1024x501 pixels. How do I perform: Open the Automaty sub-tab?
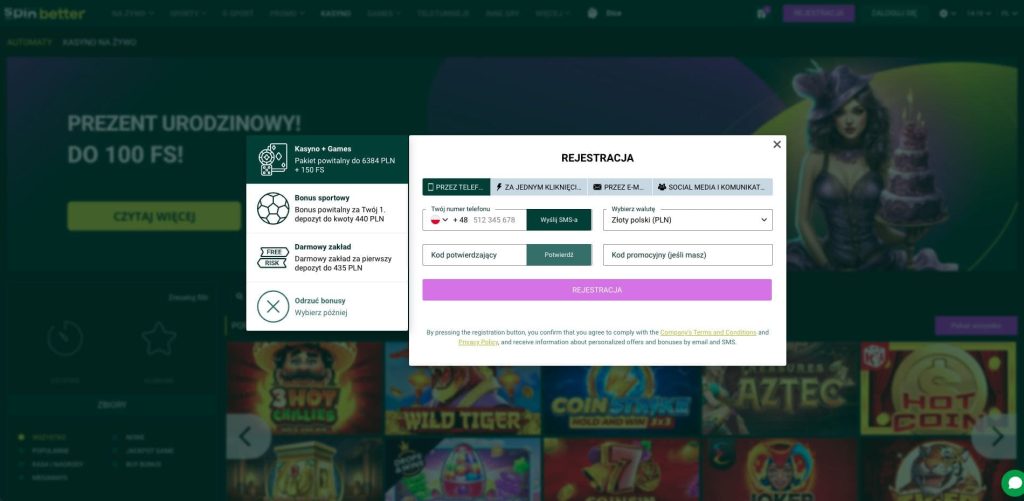29,42
